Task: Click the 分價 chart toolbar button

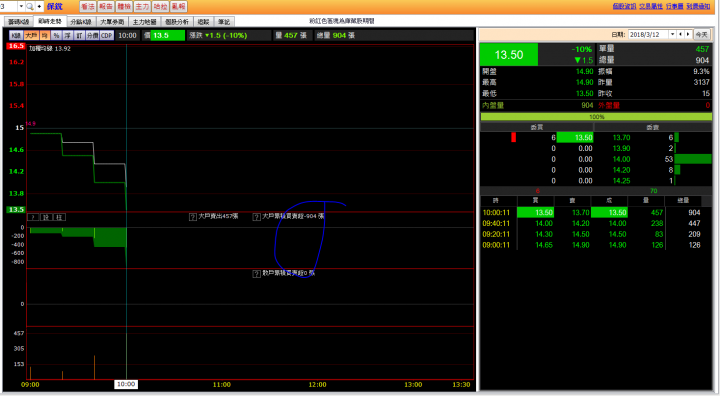Action: tap(93, 35)
